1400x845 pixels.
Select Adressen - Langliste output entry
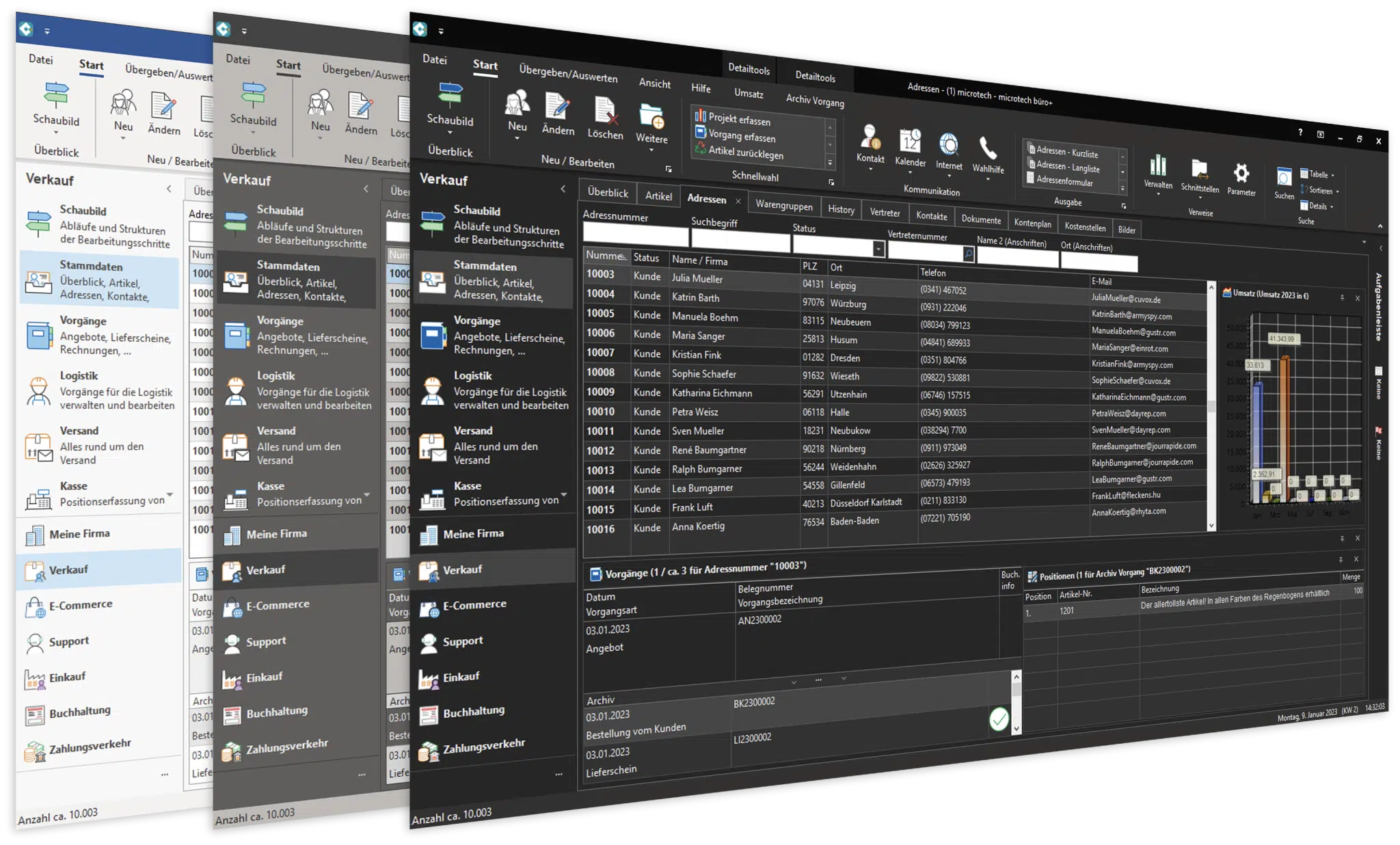[1067, 167]
